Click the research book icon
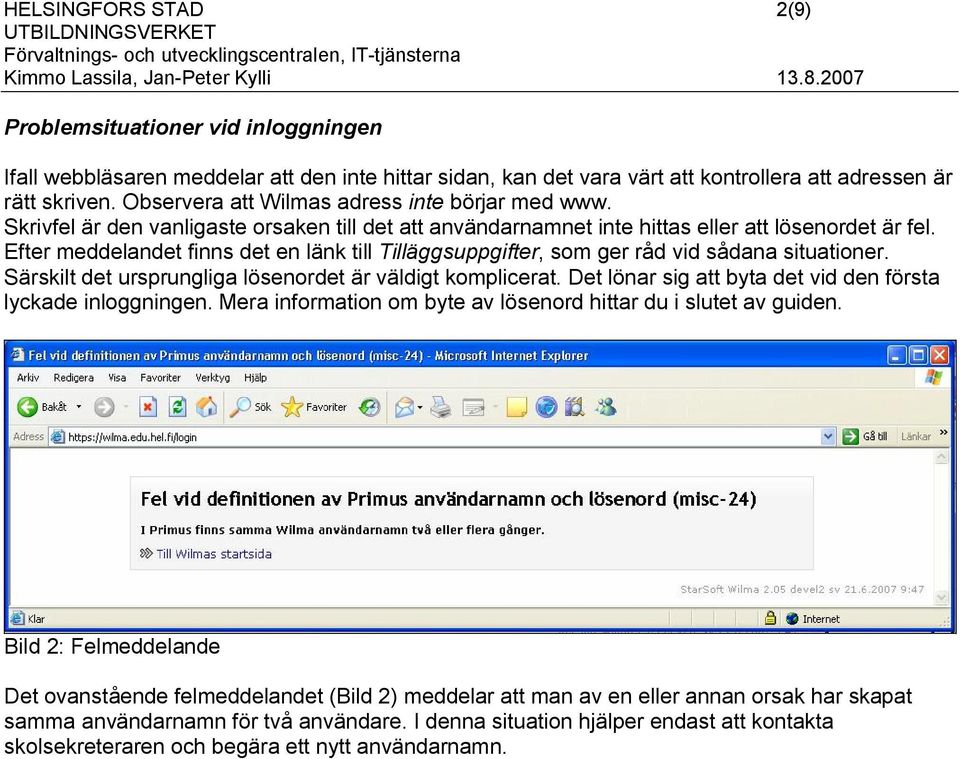The image size is (960, 759). (x=575, y=407)
